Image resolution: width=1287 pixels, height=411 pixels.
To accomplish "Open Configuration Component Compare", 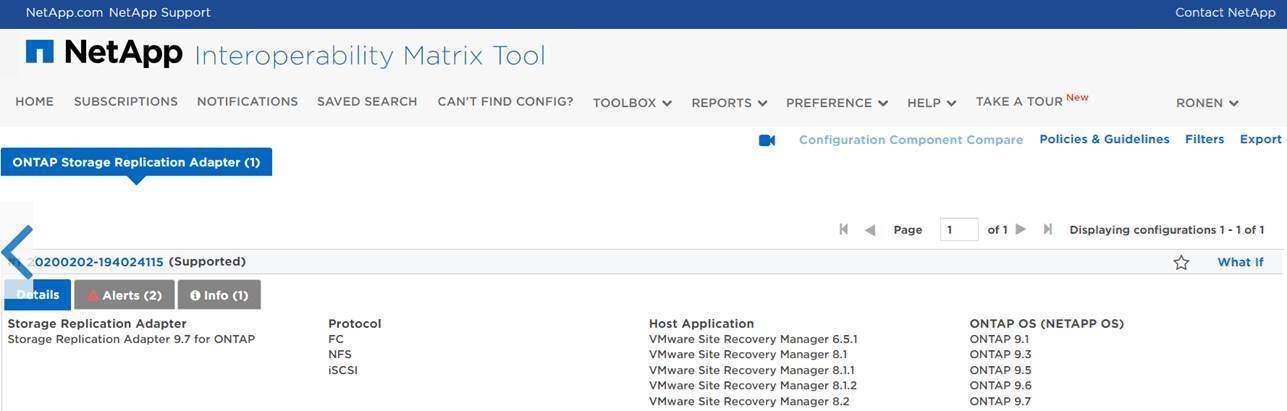I will tap(911, 140).
